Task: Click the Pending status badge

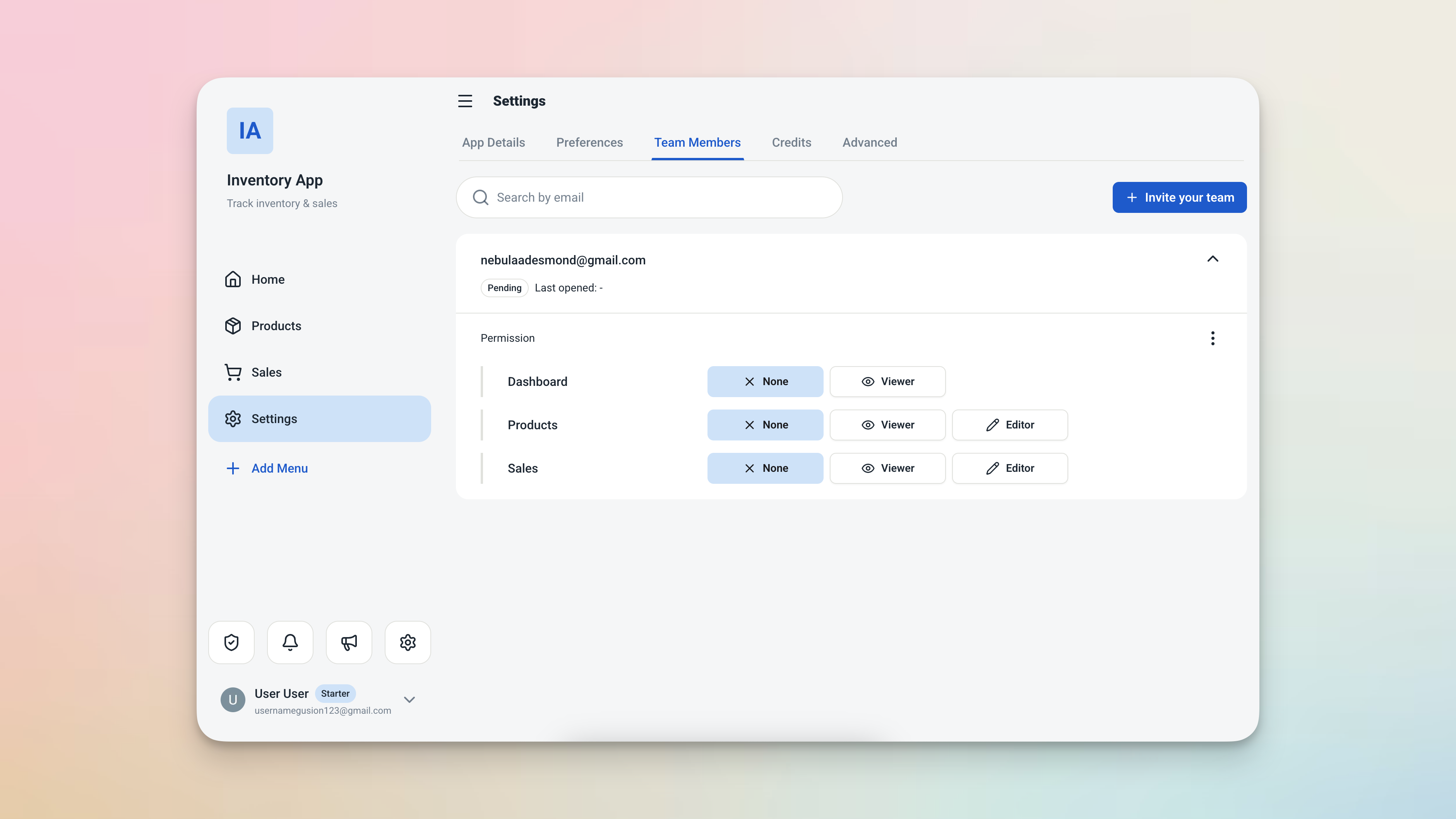Action: click(504, 288)
